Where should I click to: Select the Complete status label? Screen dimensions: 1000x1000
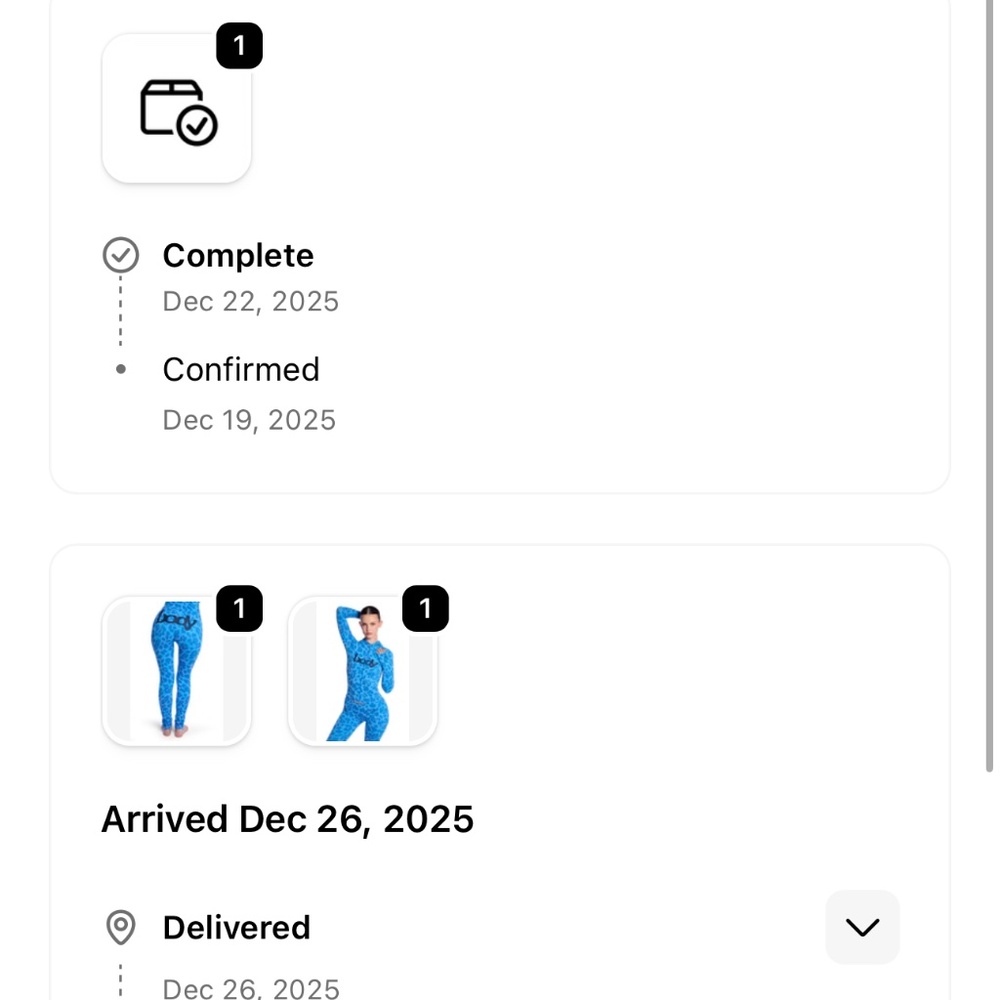(x=238, y=256)
